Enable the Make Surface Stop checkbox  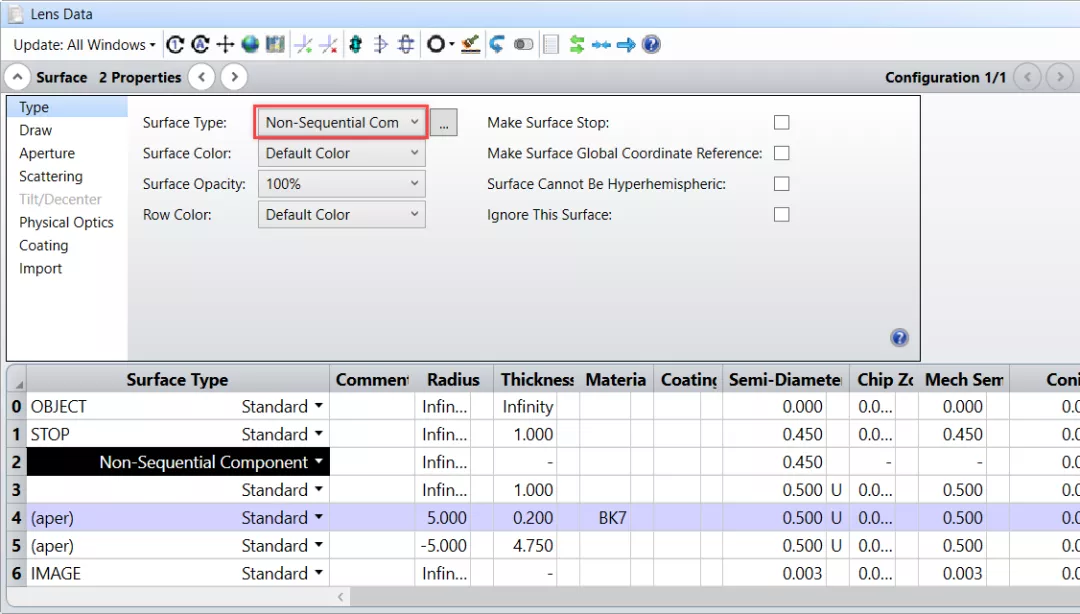pos(782,122)
